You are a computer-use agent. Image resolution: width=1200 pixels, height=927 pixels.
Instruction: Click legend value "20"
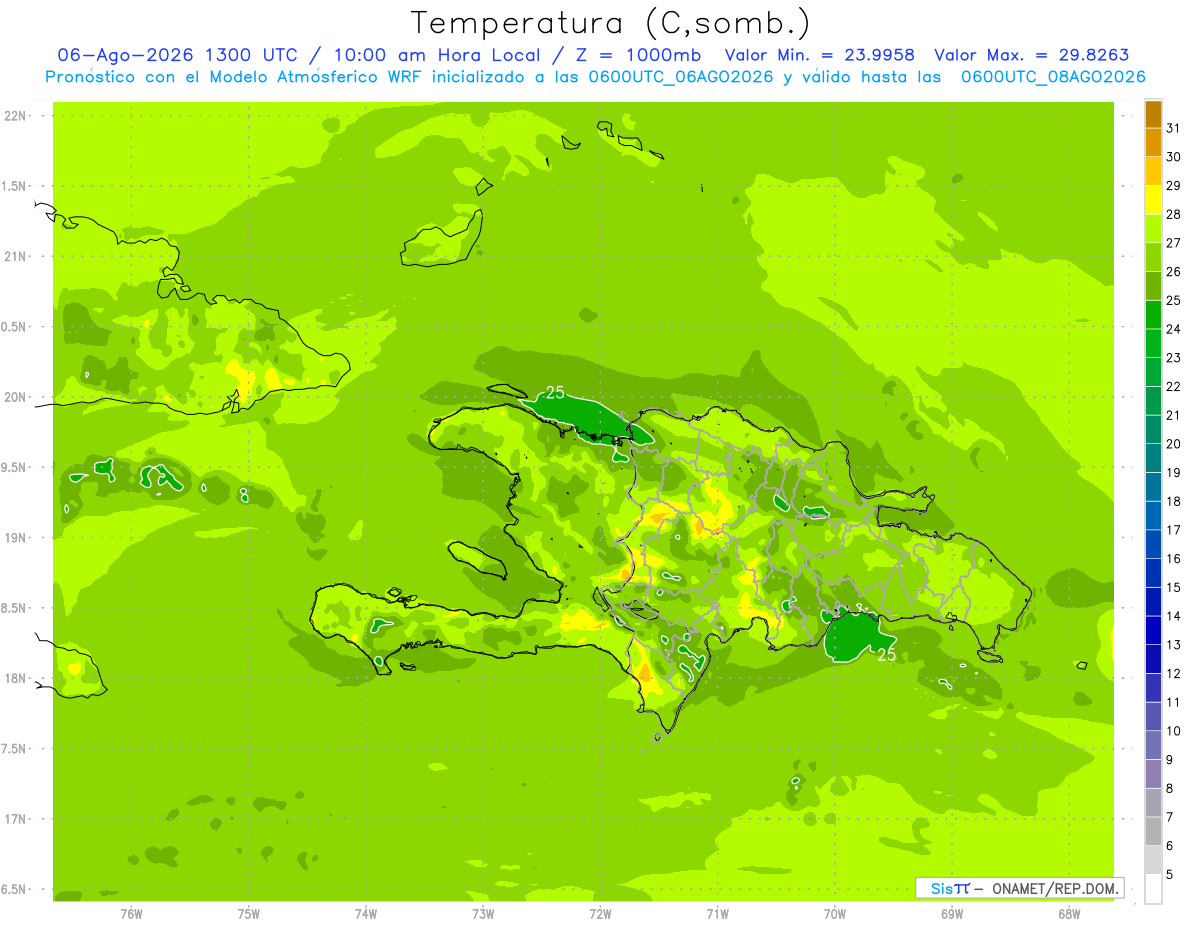pos(1173,444)
